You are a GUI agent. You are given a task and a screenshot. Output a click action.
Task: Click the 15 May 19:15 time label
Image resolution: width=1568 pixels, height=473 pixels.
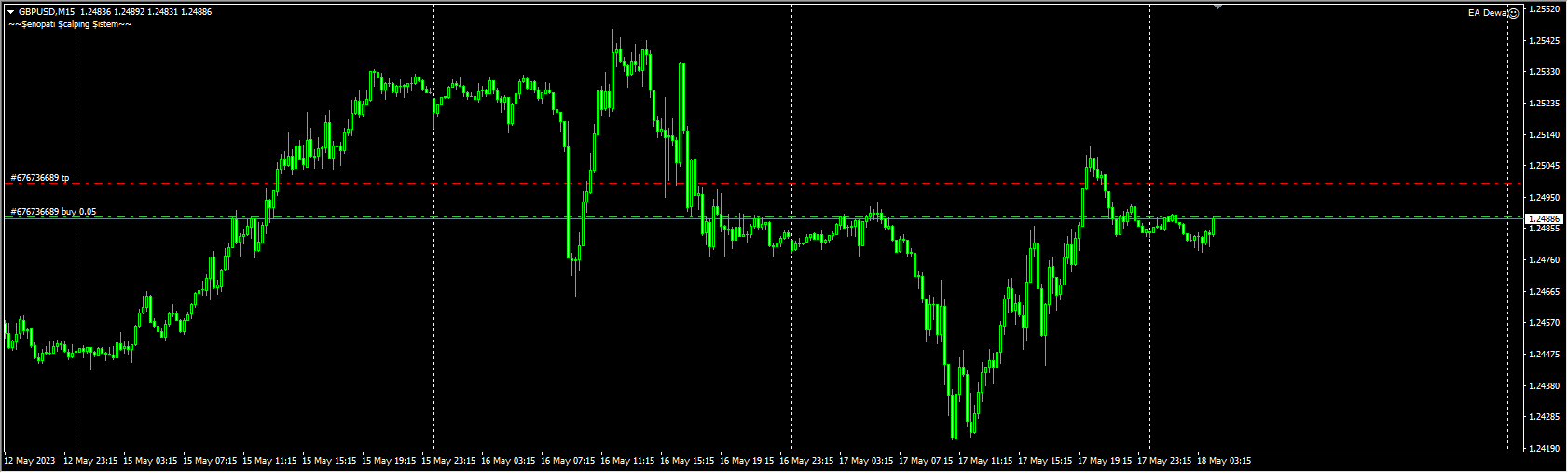[x=389, y=461]
